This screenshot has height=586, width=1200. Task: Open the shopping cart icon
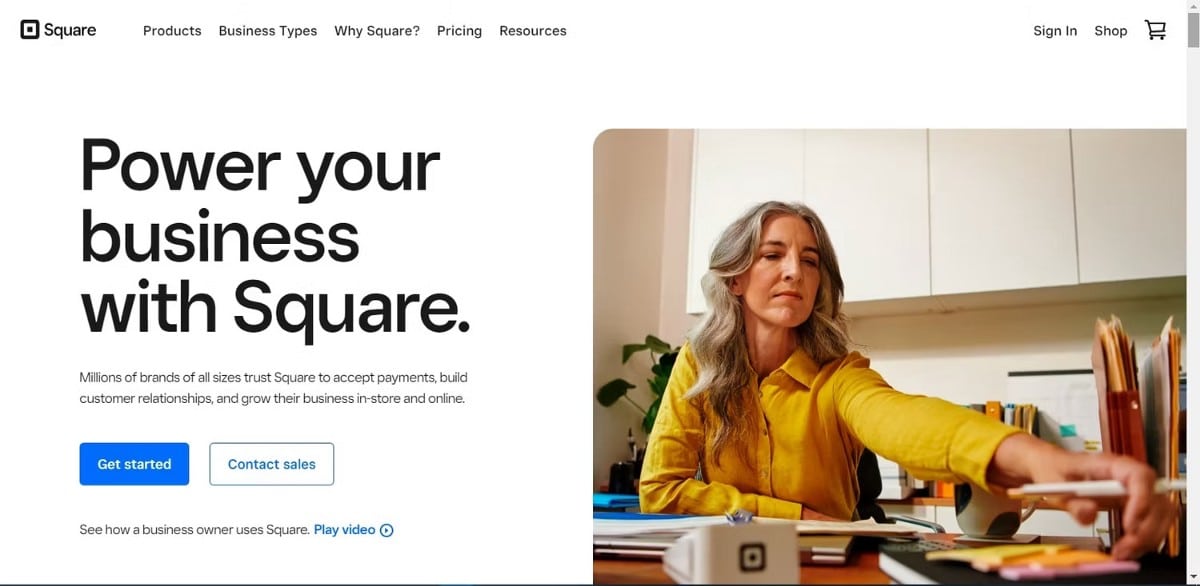(1155, 30)
